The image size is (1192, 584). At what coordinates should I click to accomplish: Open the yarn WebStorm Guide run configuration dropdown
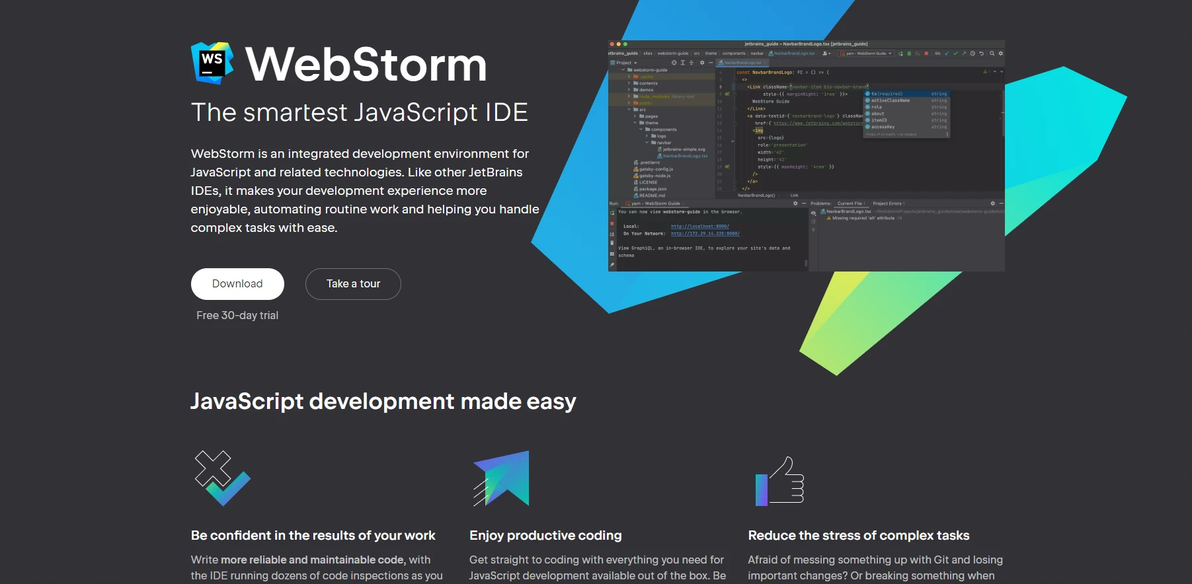pos(866,53)
